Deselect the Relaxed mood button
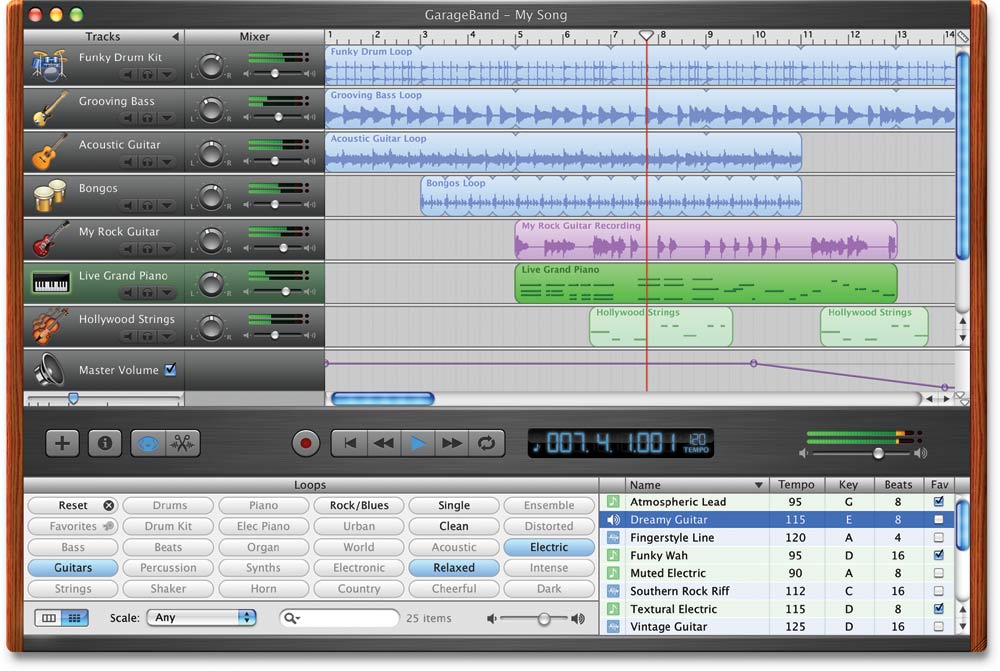The width and height of the screenshot is (1000, 671). 454,568
